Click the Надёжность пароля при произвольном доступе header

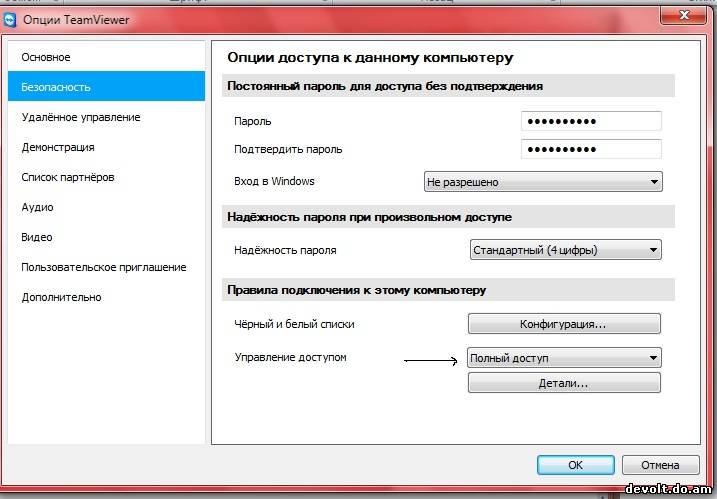point(448,217)
